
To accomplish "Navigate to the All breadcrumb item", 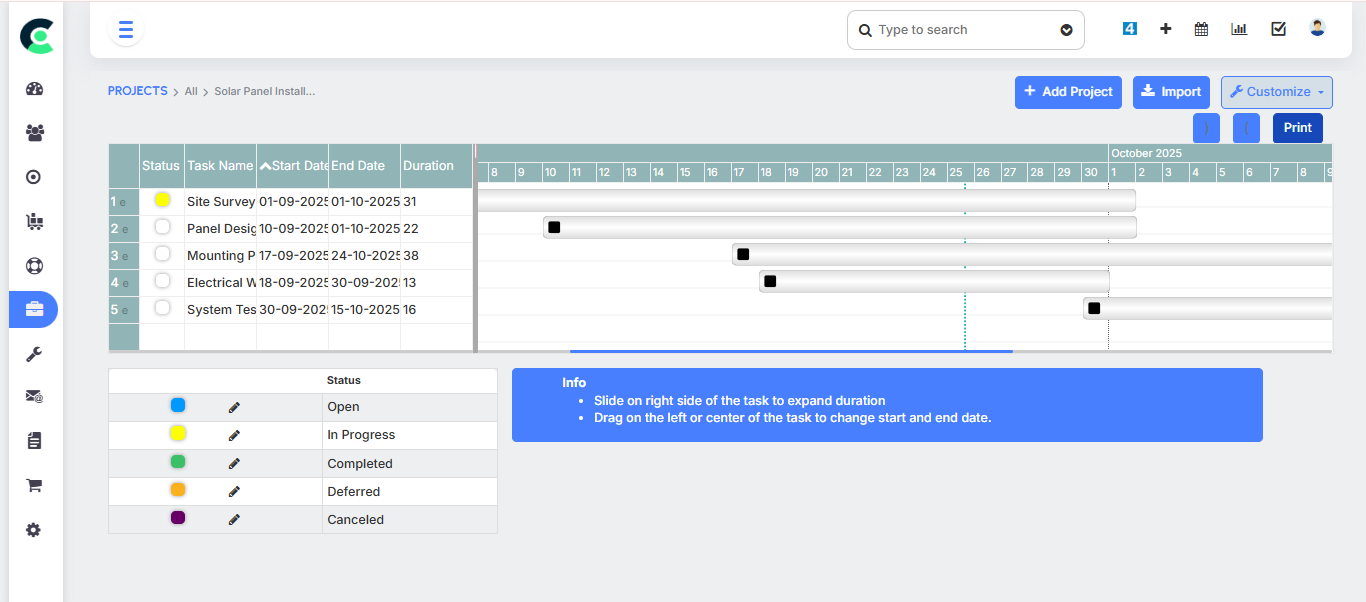I will pyautogui.click(x=191, y=91).
